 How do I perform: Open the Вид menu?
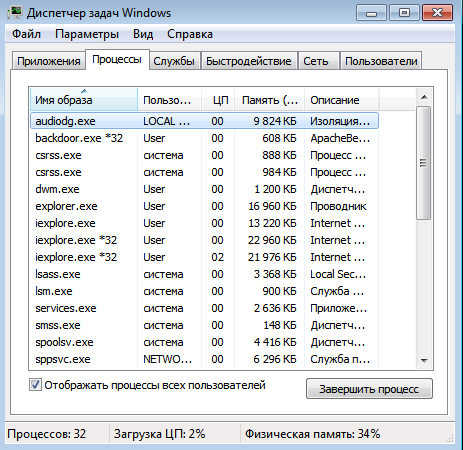point(143,34)
